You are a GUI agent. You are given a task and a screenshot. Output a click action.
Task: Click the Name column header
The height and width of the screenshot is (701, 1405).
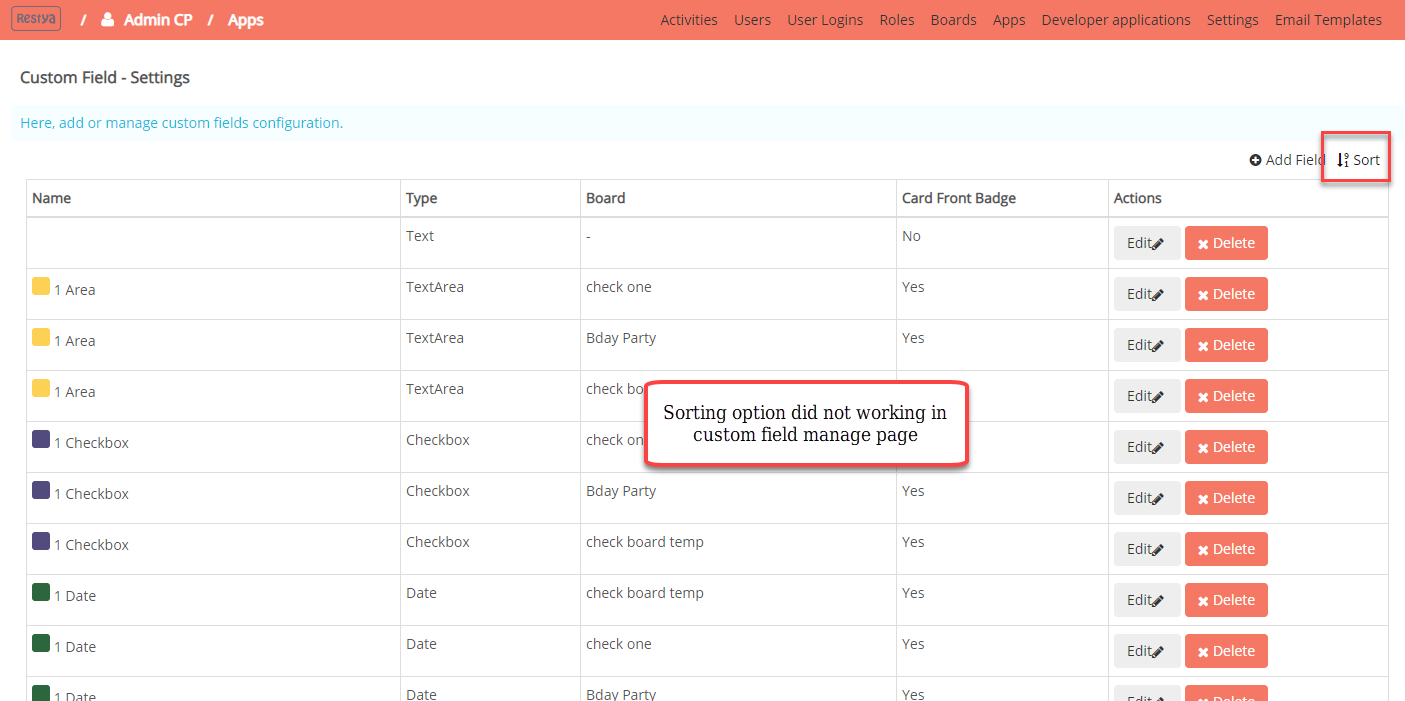tap(51, 198)
